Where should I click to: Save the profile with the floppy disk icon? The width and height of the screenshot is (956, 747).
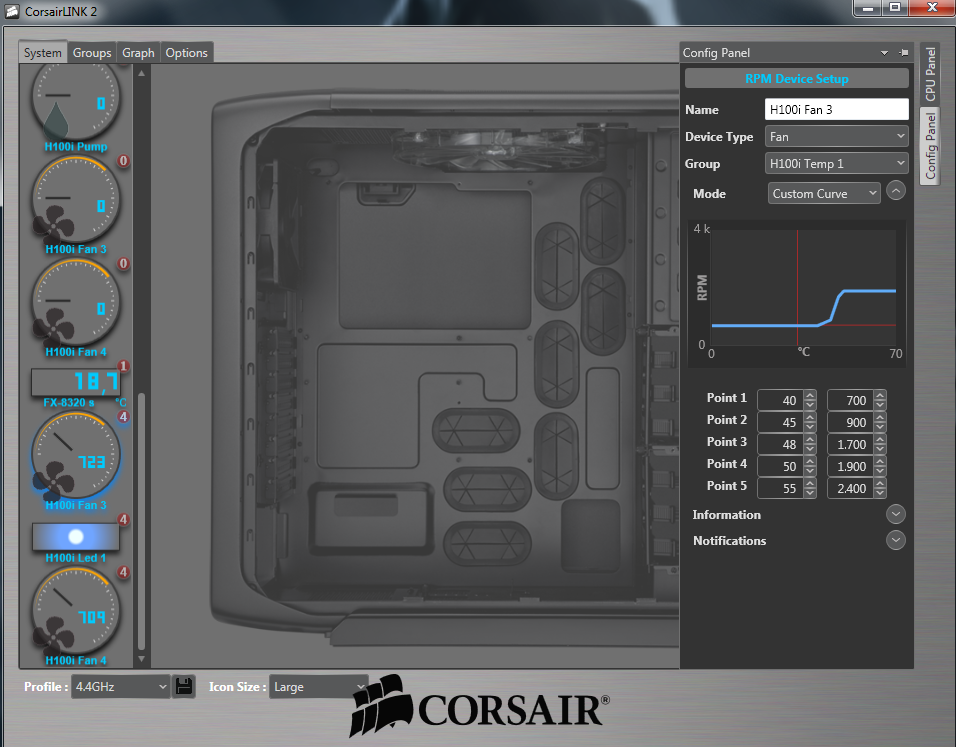pos(184,687)
